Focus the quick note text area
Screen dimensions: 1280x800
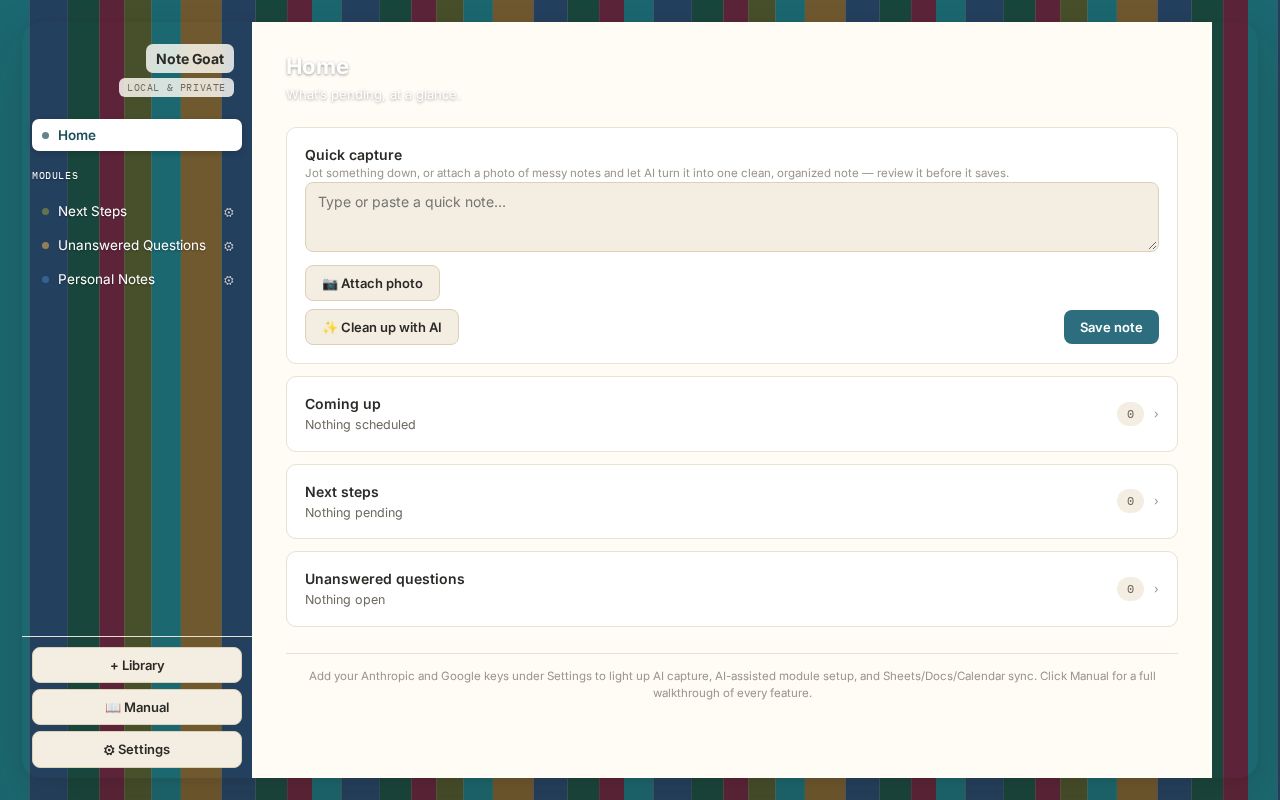(x=732, y=217)
